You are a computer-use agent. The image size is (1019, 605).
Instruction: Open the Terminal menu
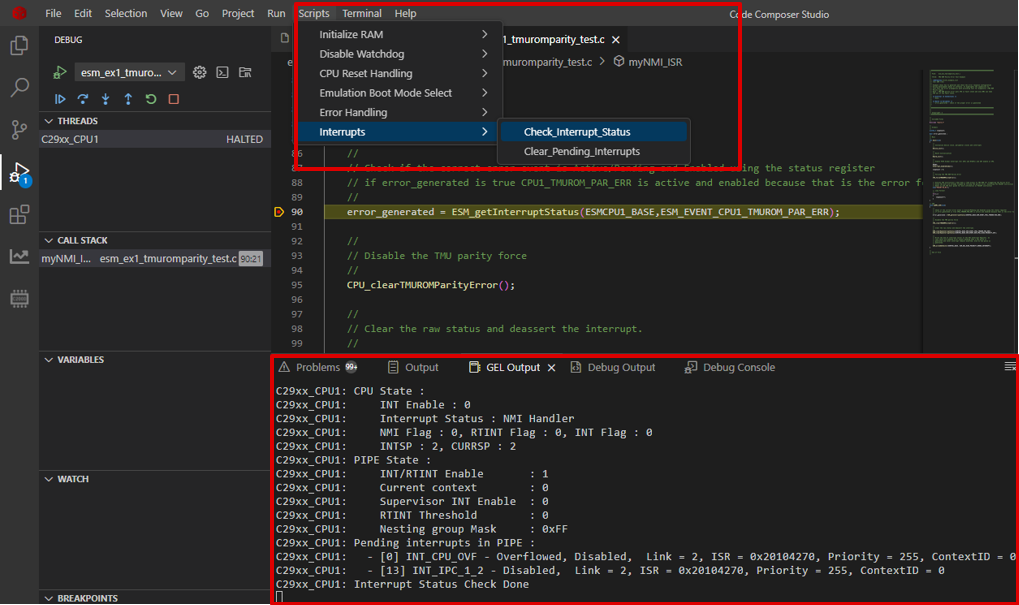point(361,13)
